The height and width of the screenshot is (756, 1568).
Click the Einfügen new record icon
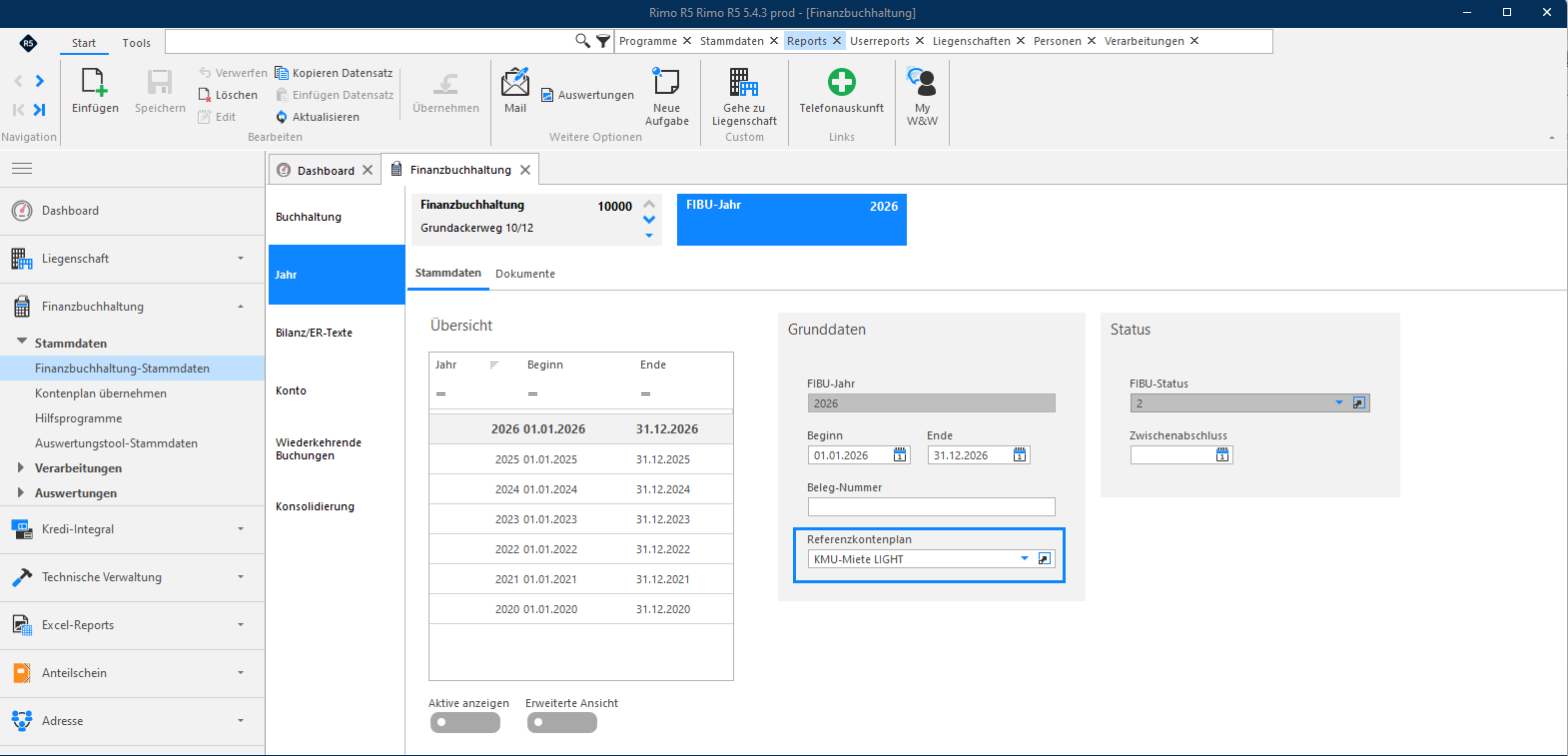click(95, 82)
